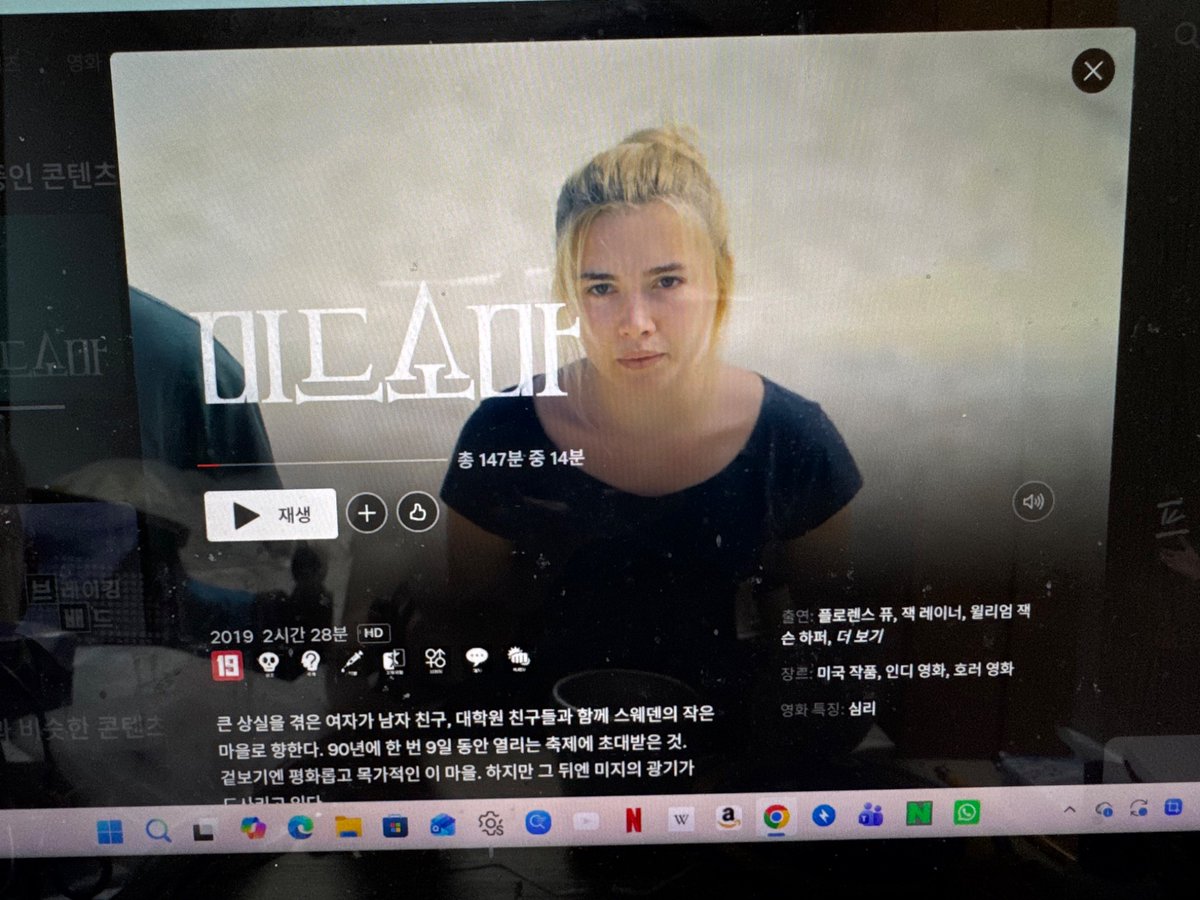This screenshot has width=1200, height=900.
Task: Add the movie to My List with the plus icon
Action: pyautogui.click(x=366, y=514)
